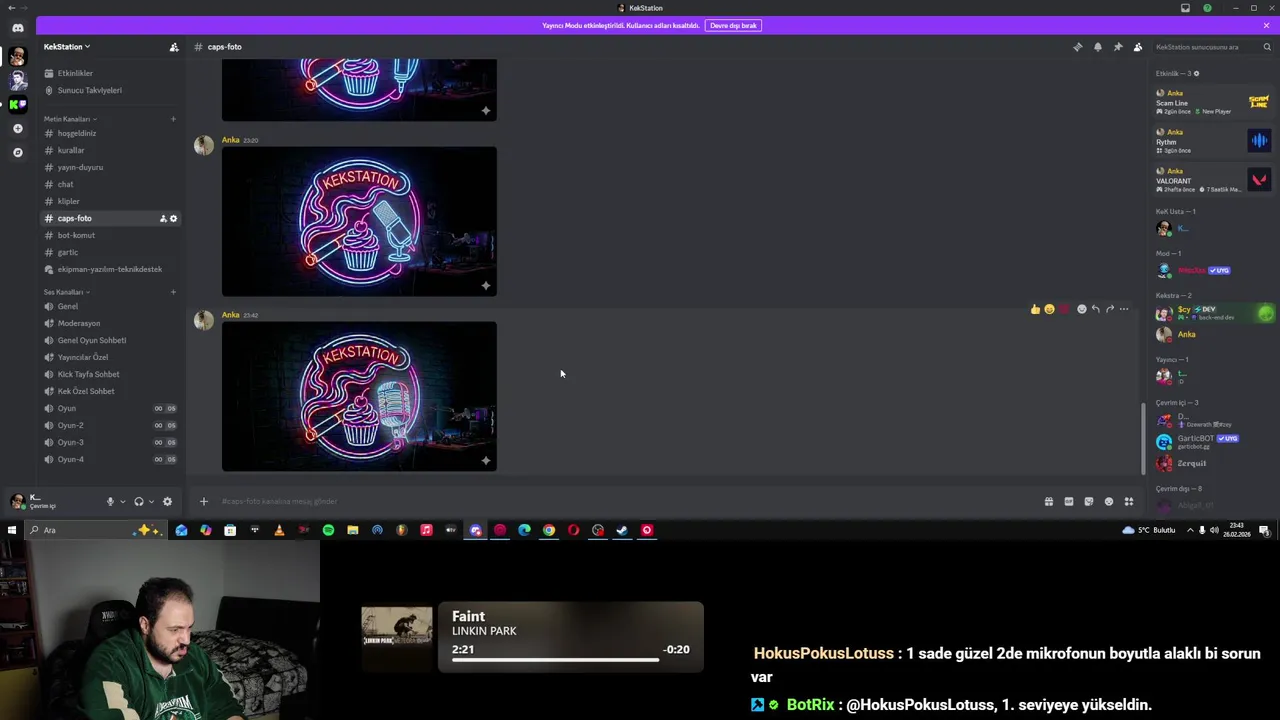Open Discord direct messages home icon
The width and height of the screenshot is (1280, 720).
click(x=17, y=28)
